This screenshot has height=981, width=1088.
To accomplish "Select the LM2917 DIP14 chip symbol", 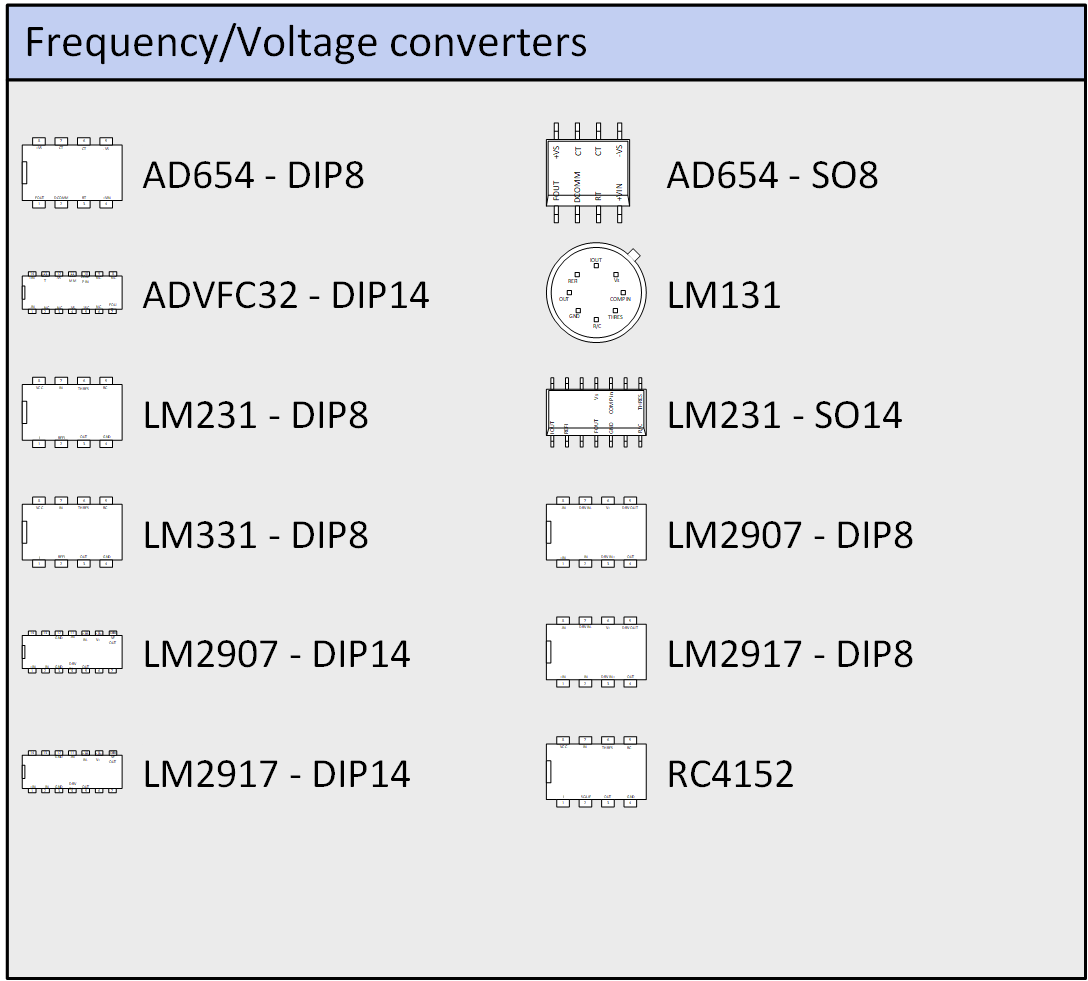I will click(72, 772).
